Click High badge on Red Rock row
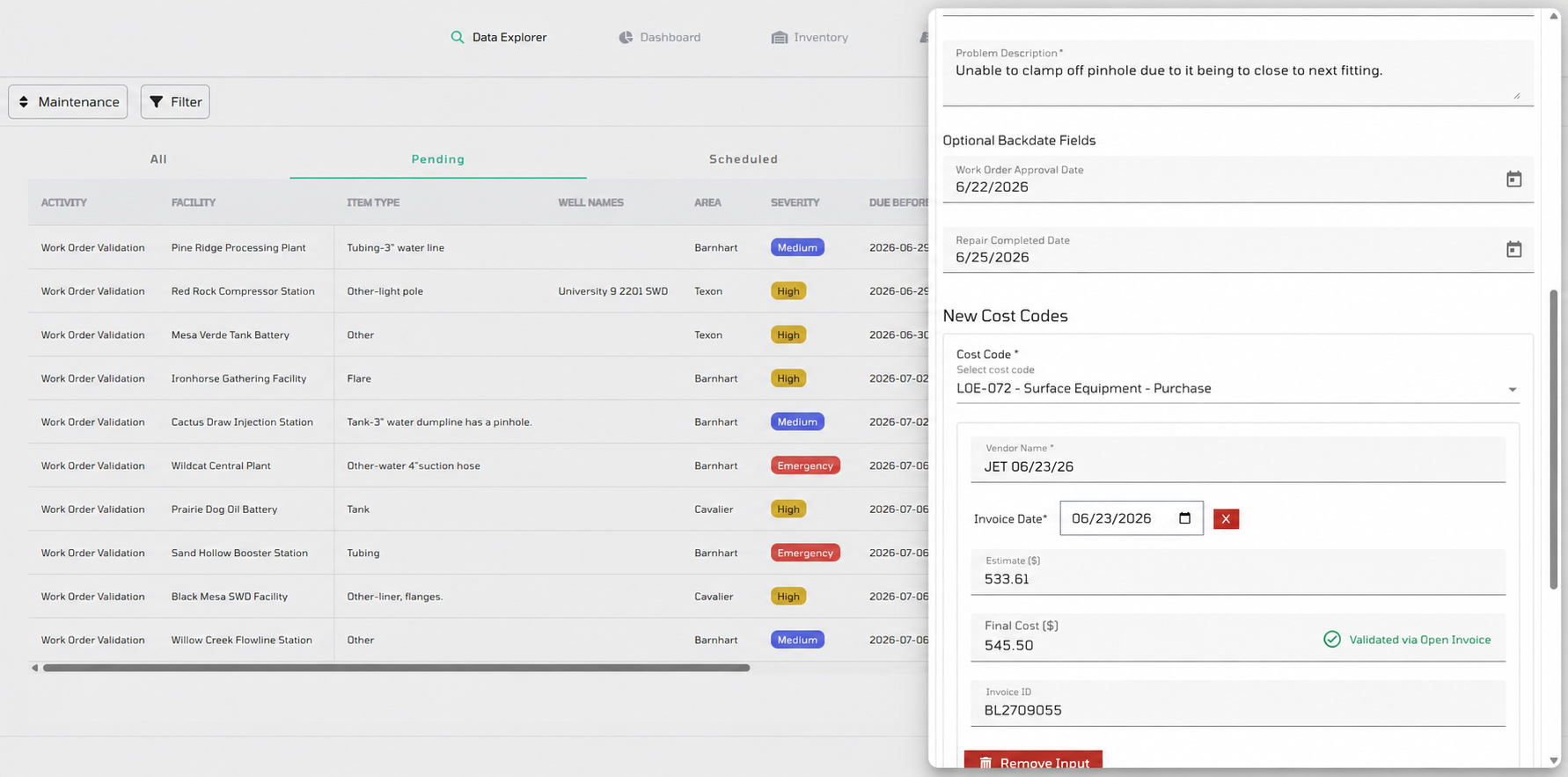 (x=788, y=291)
